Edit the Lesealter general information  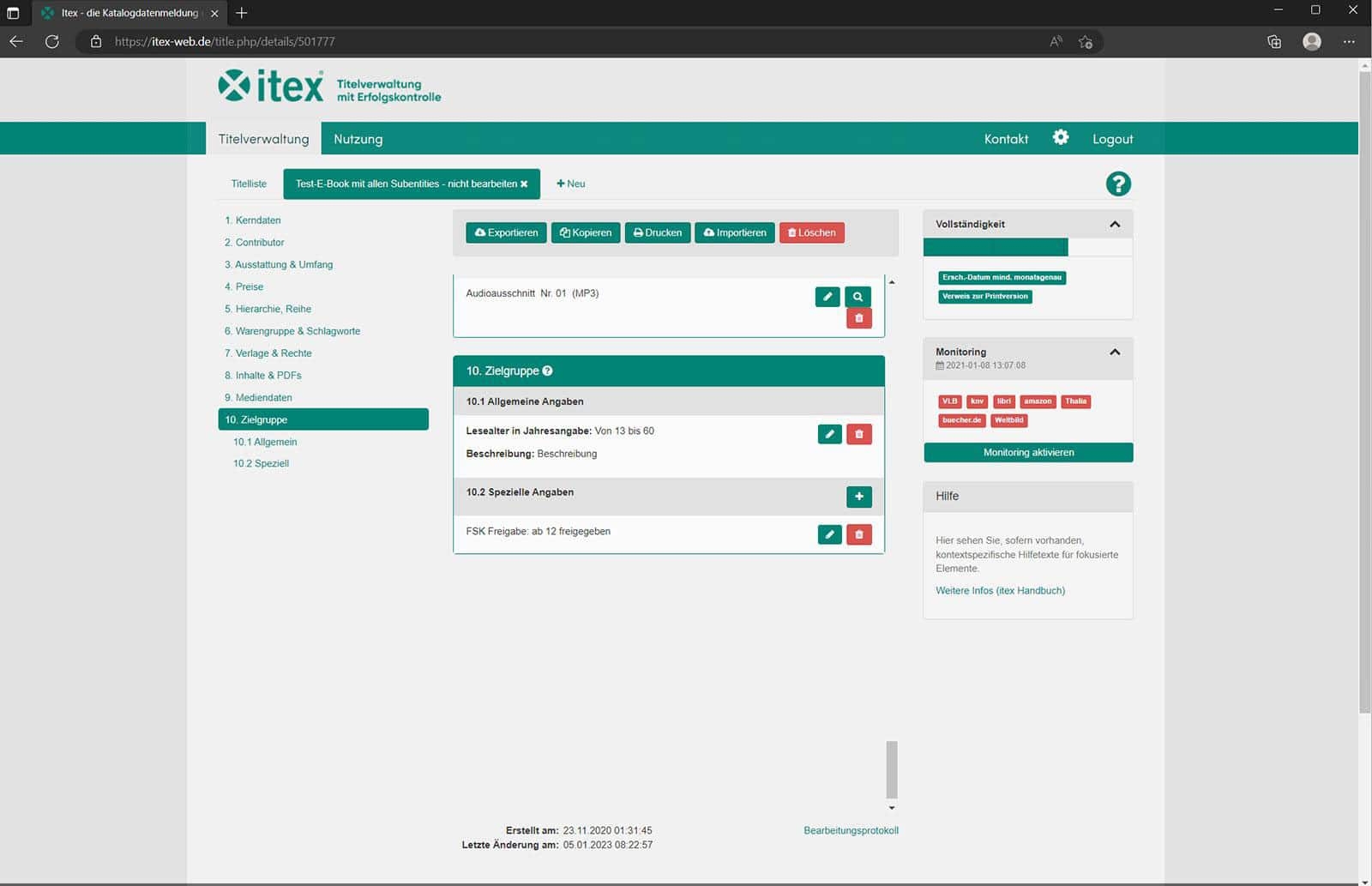[830, 434]
